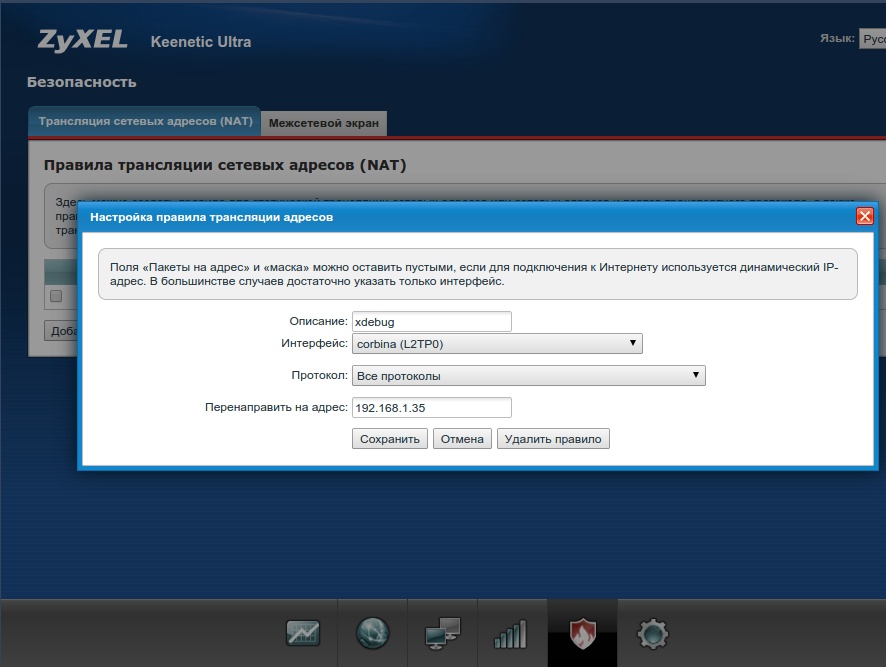Toggle the checkbox in the NAT rules table
Viewport: 886px width, 667px height.
[x=56, y=296]
